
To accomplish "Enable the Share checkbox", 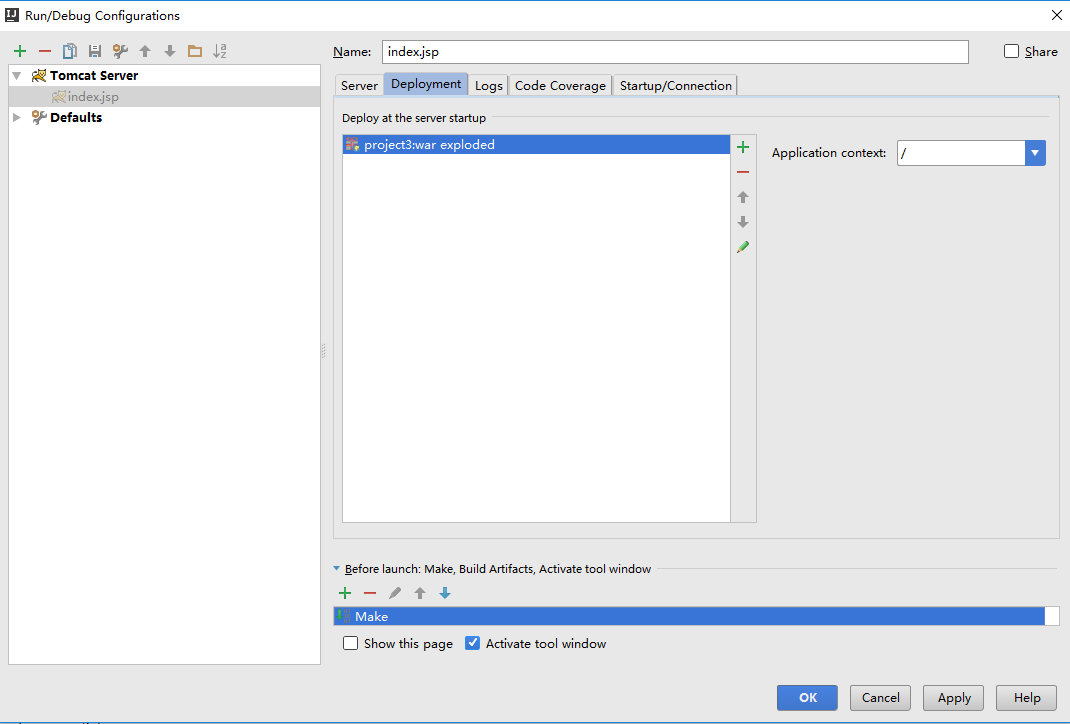I will [1011, 51].
